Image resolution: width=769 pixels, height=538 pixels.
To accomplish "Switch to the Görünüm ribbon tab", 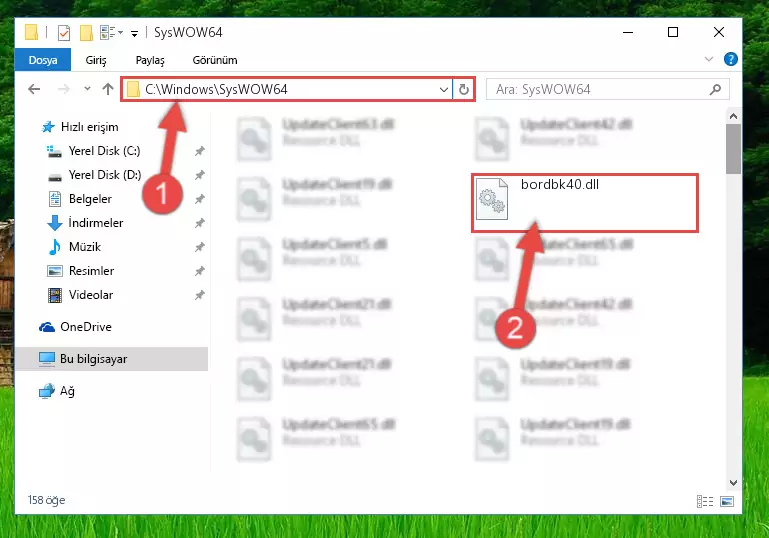I will [x=215, y=60].
